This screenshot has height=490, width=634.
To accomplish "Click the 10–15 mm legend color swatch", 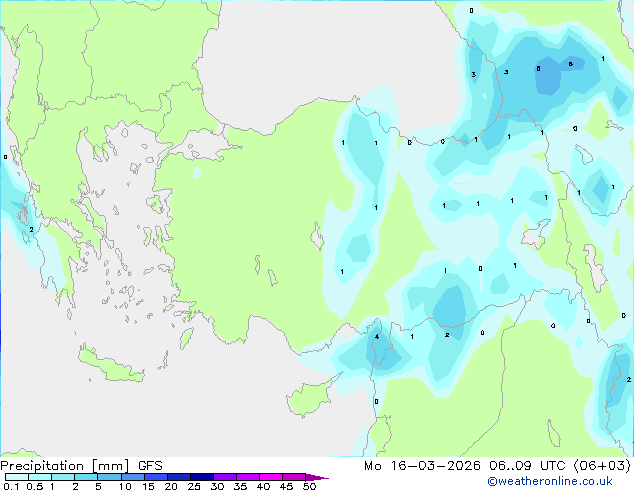I will point(133,477).
